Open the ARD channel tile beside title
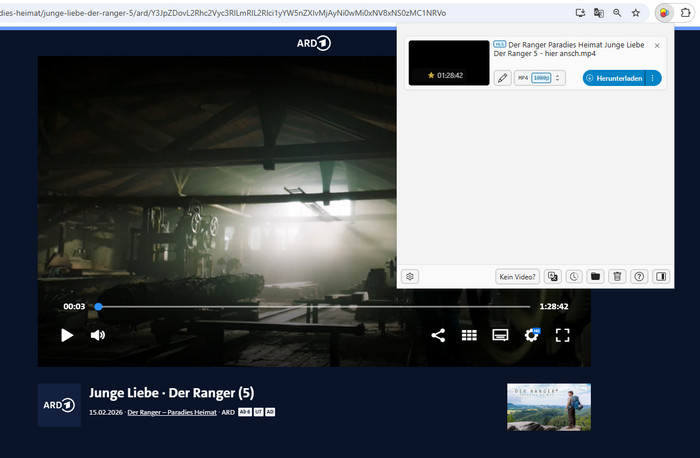 [x=59, y=405]
